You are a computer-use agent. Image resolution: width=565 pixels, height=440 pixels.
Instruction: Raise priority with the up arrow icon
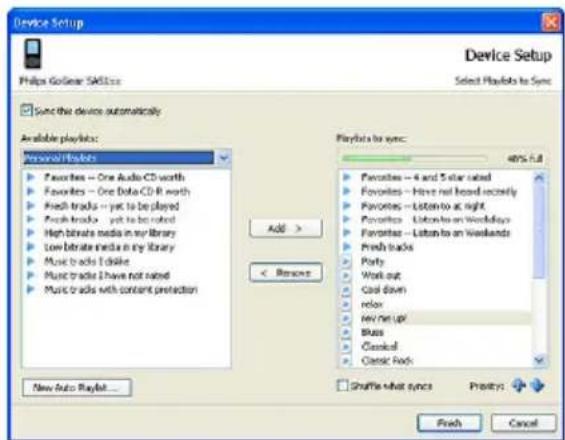click(x=519, y=385)
